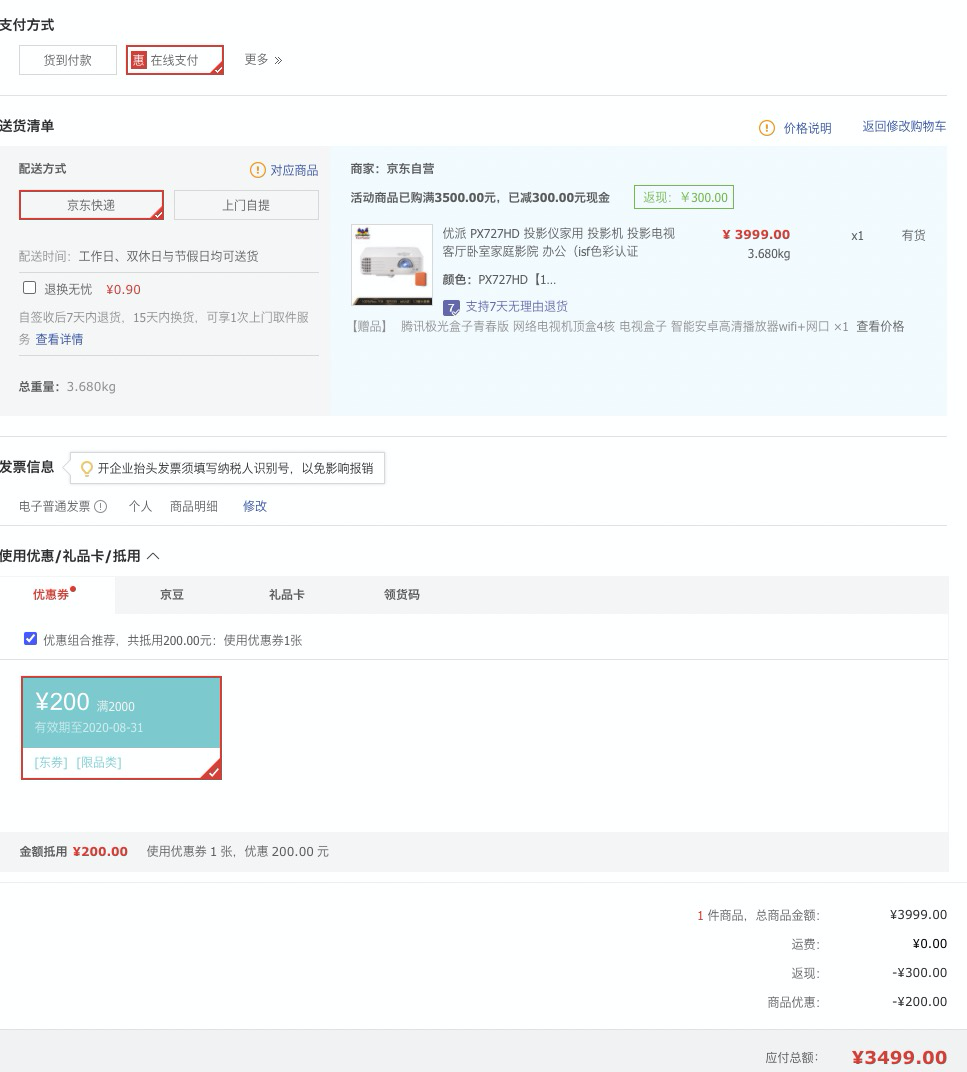Click the 商品优惠: -¥200.00 summary value
Image resolution: width=967 pixels, height=1072 pixels.
920,1002
